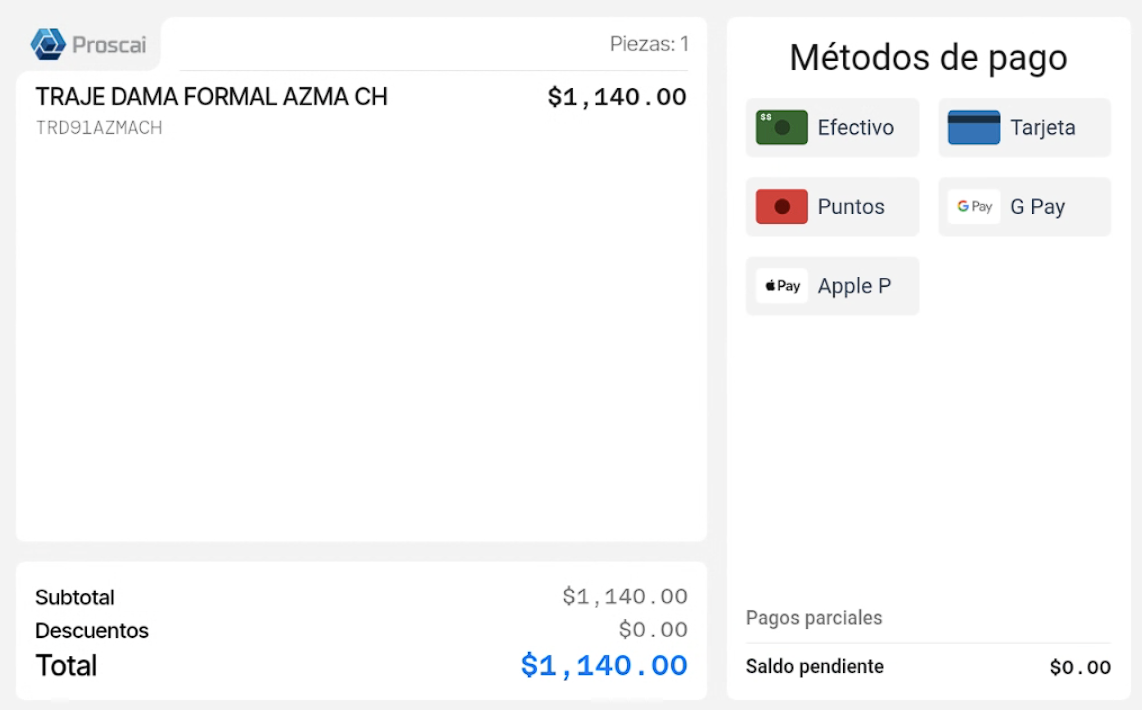This screenshot has height=710, width=1142.
Task: Click the Proscai hexagon logo
Action: click(48, 44)
